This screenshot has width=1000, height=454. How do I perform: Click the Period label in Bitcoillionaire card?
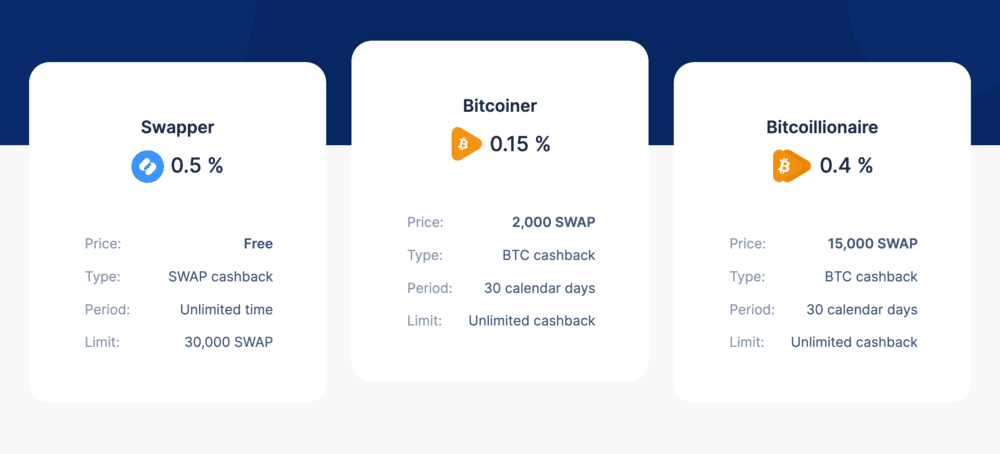coord(753,310)
